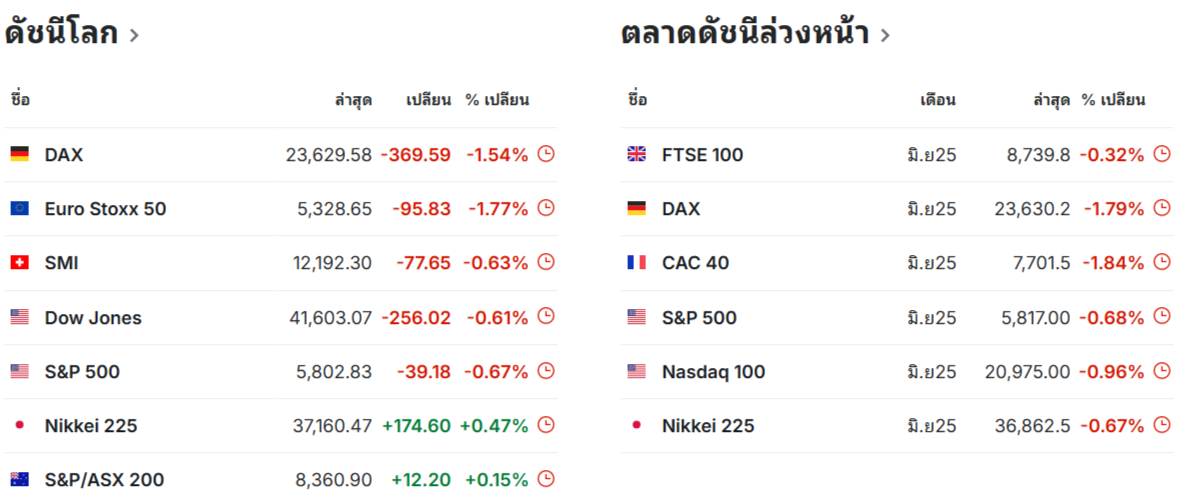Click the clock icon in Nikkei 225 index row
Image resolution: width=1193 pixels, height=490 pixels.
[546, 425]
